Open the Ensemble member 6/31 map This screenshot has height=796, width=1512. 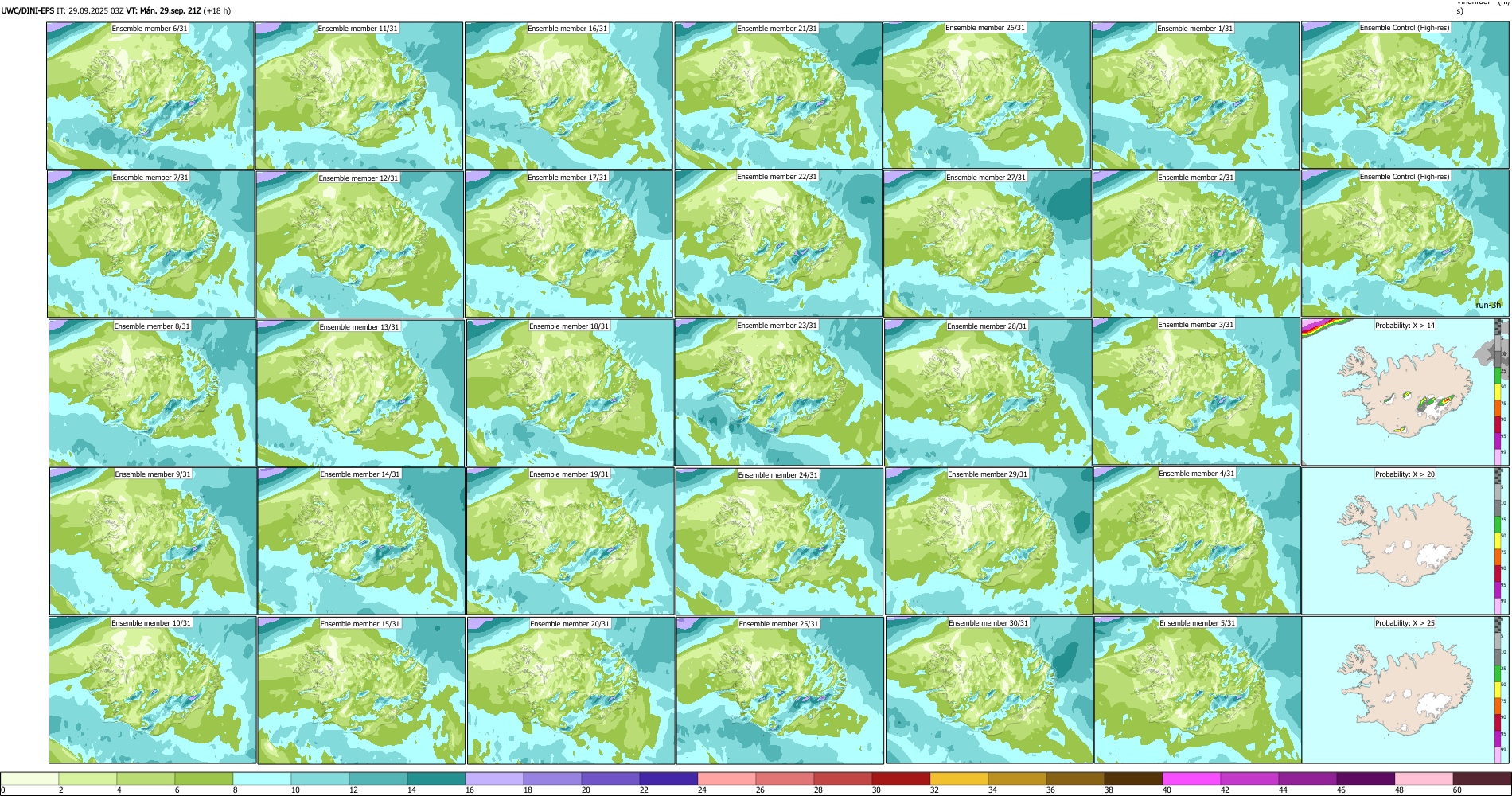[x=150, y=96]
